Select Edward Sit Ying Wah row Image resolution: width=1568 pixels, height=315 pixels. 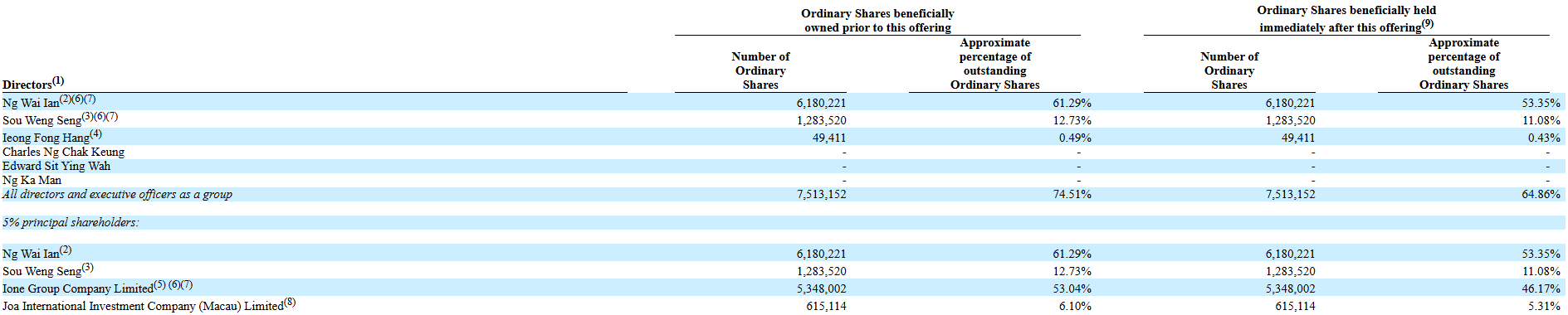point(56,166)
